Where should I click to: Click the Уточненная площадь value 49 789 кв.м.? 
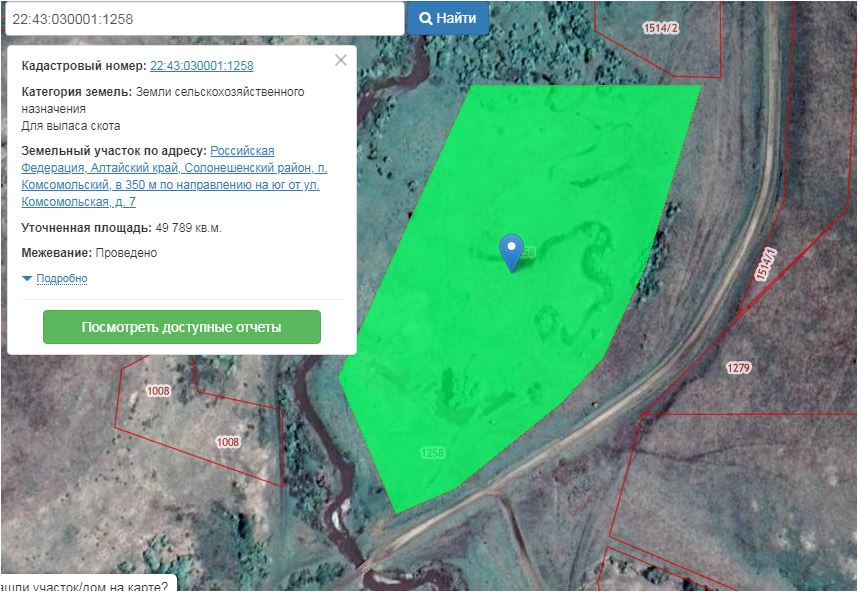188,228
